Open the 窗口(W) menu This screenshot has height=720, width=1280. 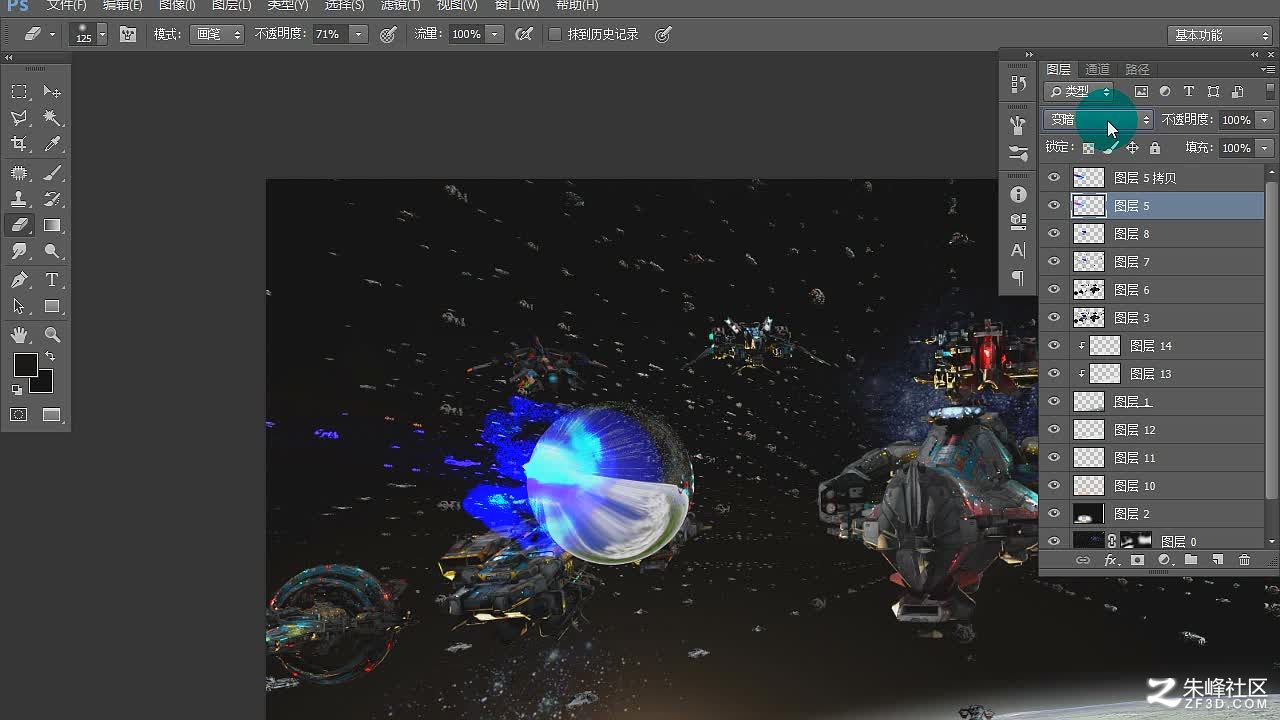517,6
